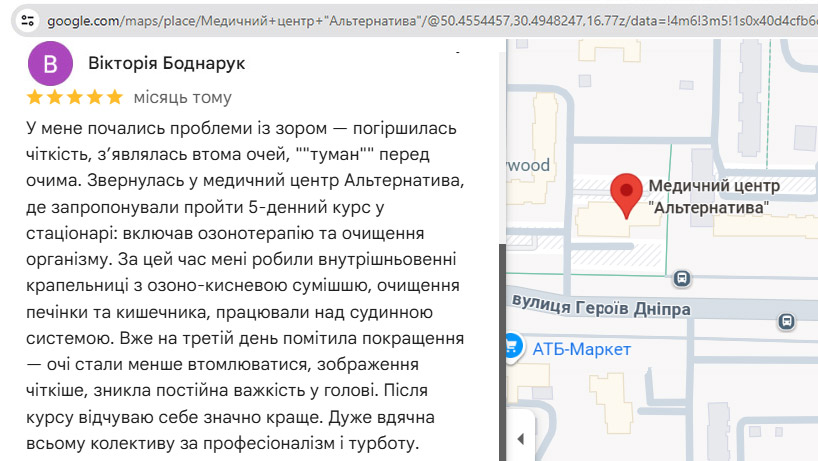818x461 pixels.
Task: Open the АТБ-Маркет place label
Action: coord(581,349)
